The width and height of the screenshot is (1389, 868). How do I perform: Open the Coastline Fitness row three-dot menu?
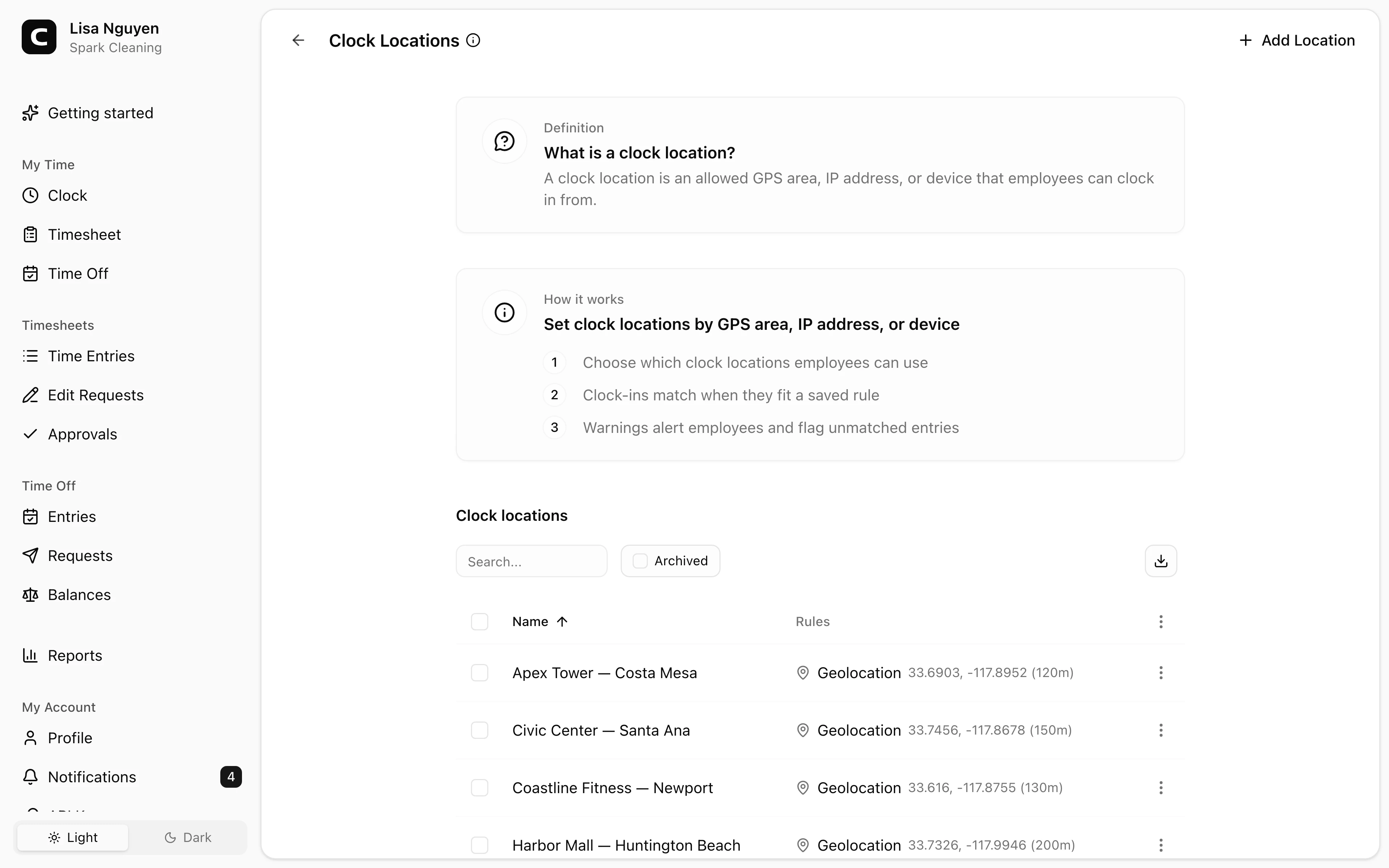pos(1160,788)
